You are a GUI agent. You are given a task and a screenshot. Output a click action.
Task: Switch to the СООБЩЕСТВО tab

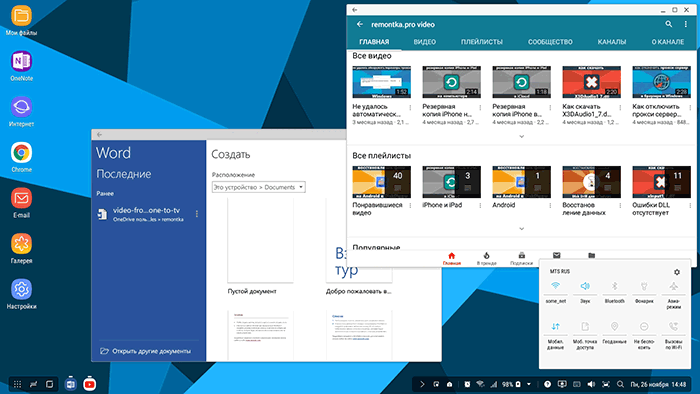550,42
